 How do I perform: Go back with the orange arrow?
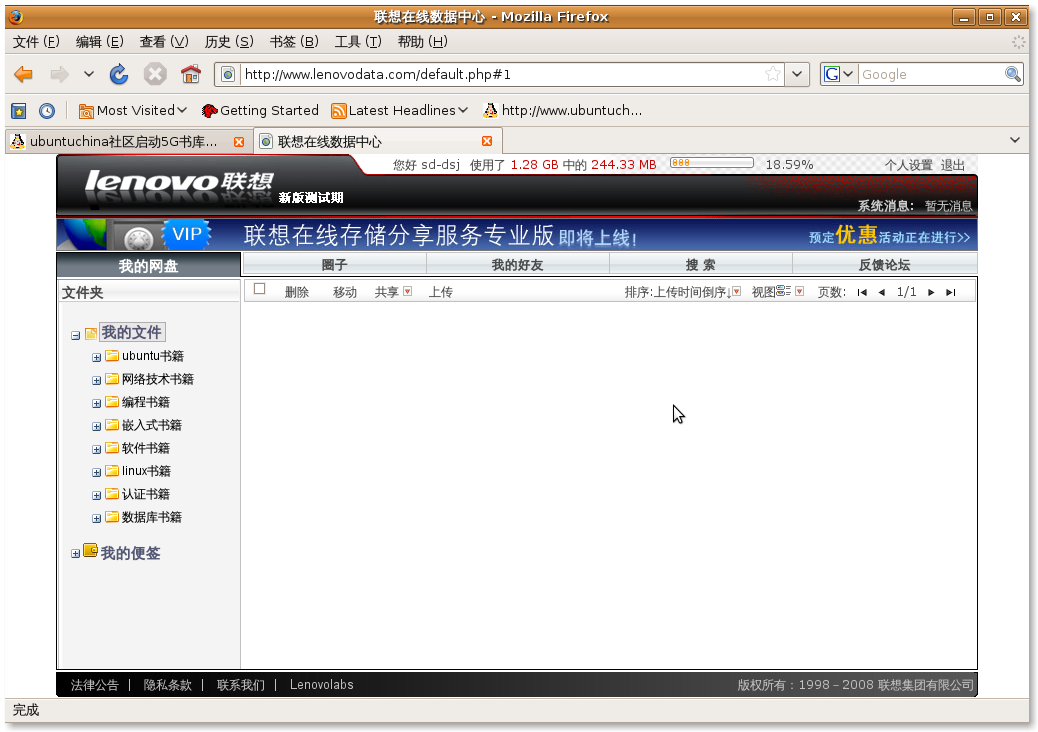pos(24,74)
